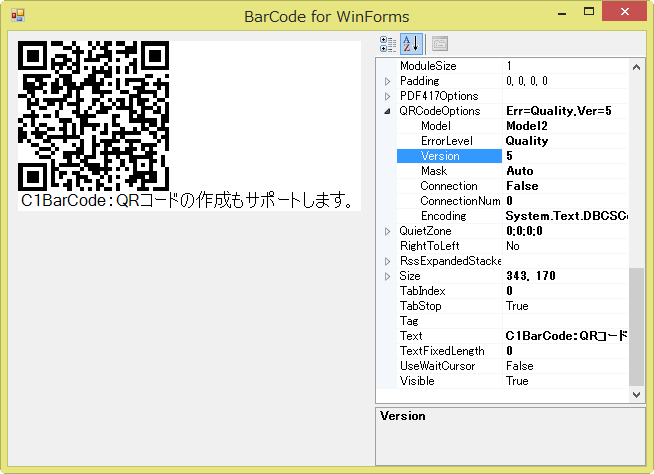Viewport: 654px width, 474px height.
Task: Click the property grid scrollbar thumb
Action: 636,327
